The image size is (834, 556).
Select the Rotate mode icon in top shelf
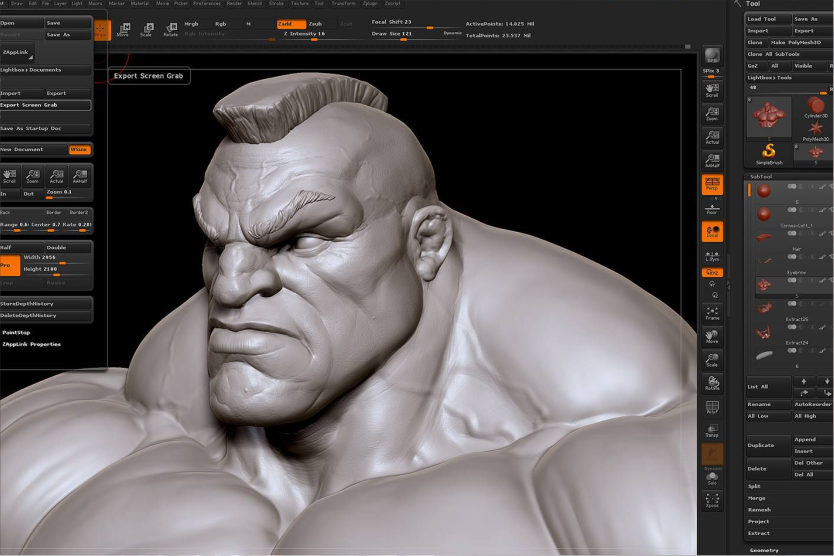click(170, 30)
